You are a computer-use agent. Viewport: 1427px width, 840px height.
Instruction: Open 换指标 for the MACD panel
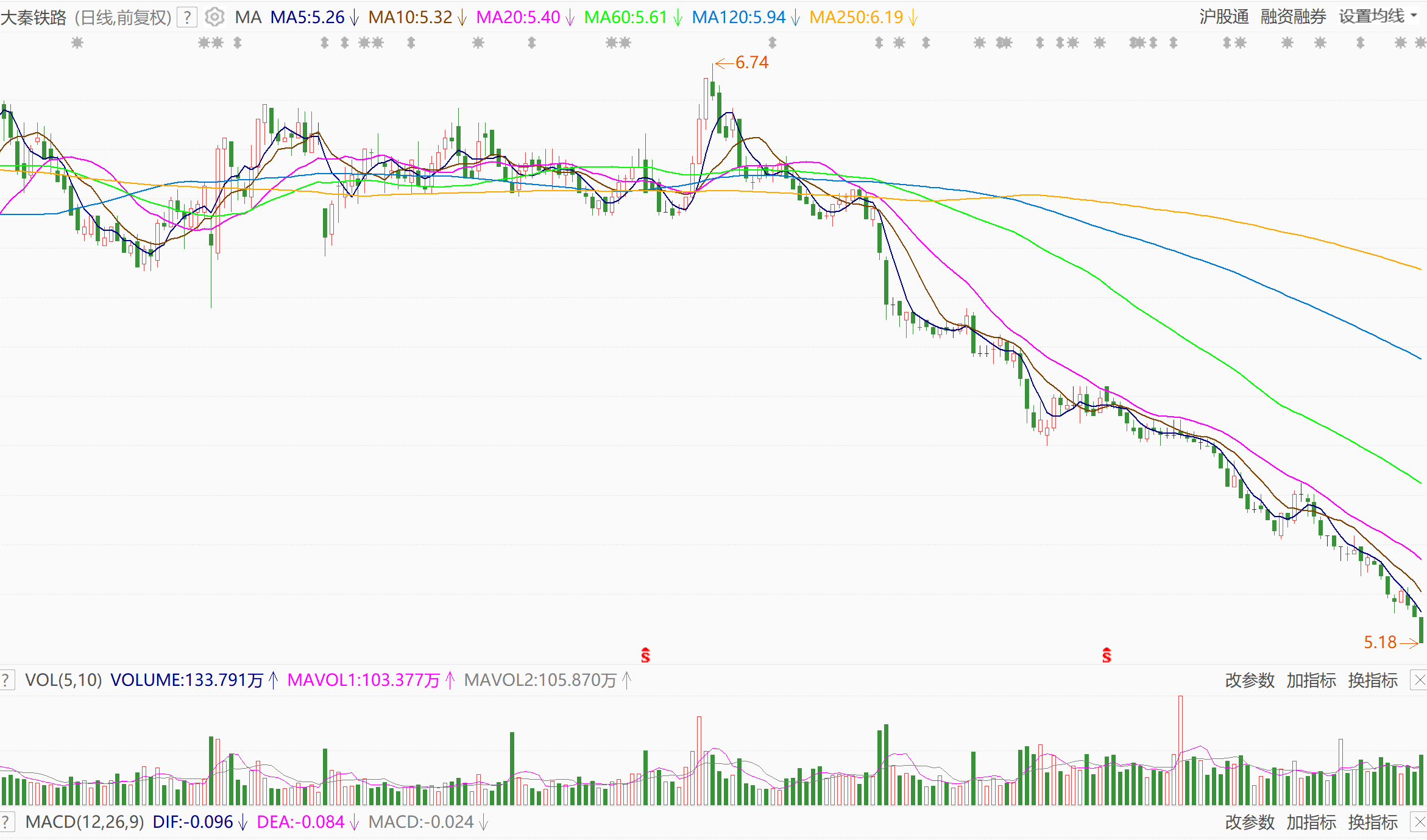1372,822
